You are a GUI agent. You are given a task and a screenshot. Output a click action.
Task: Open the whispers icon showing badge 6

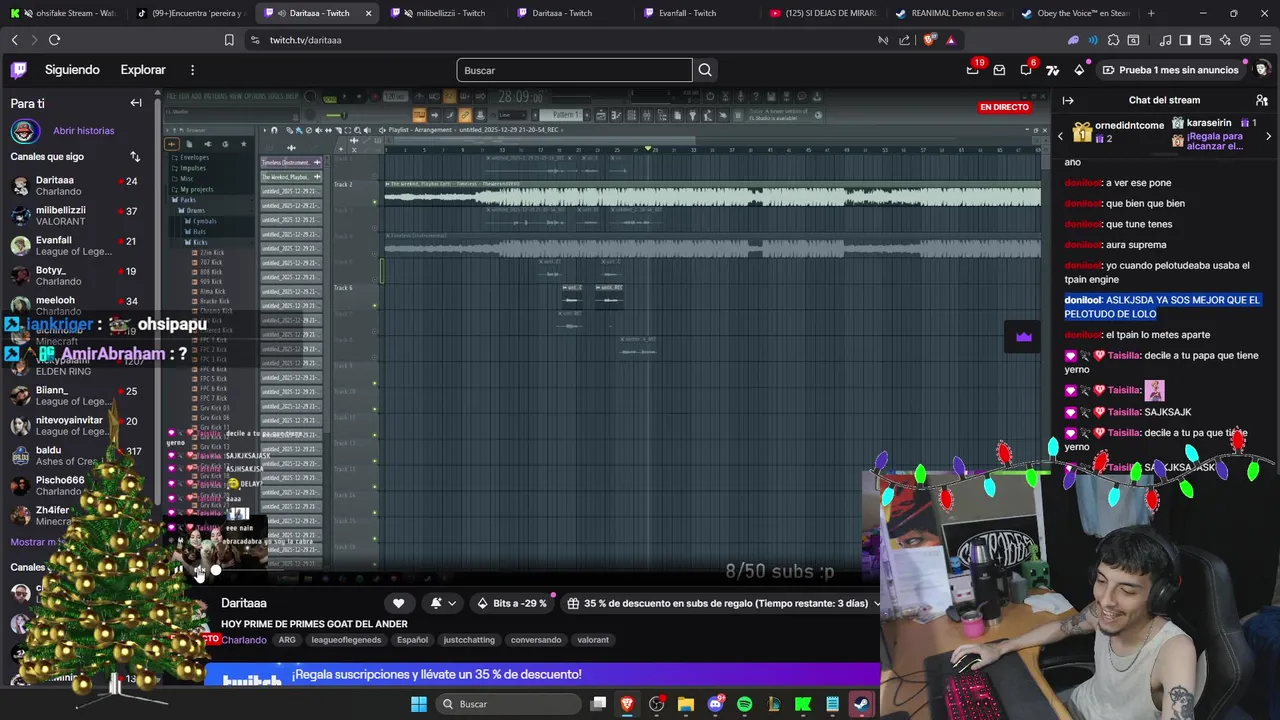pos(1026,70)
